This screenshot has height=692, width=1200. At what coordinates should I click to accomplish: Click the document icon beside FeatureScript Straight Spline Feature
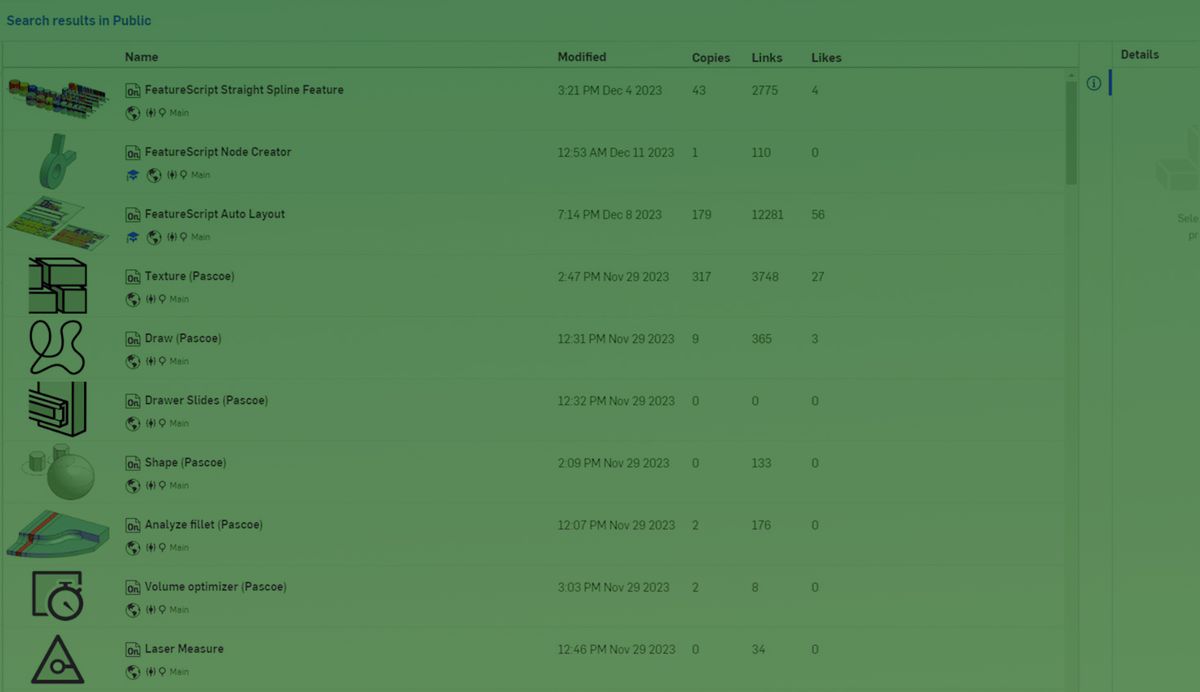(x=133, y=91)
